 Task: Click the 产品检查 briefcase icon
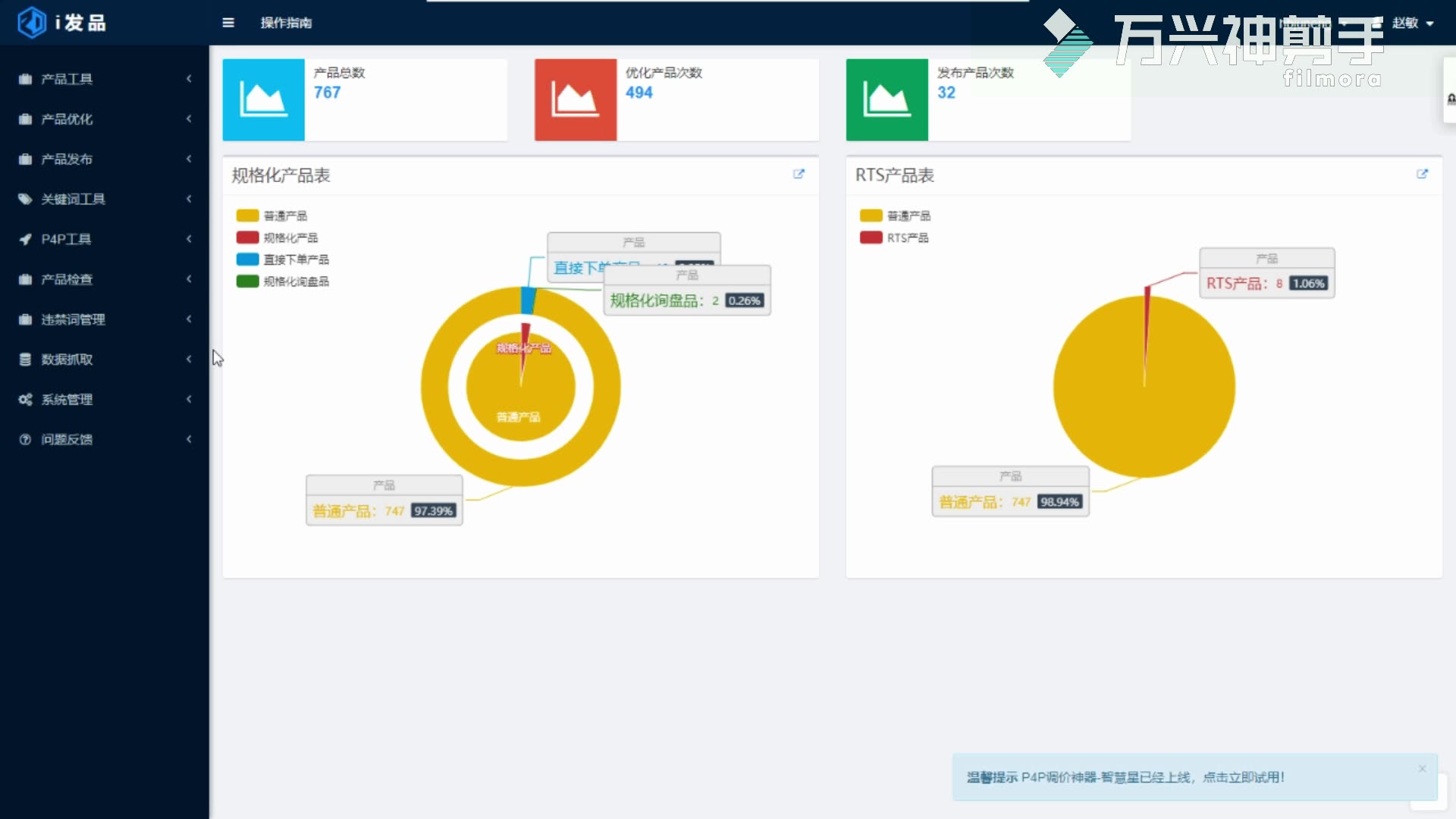25,280
